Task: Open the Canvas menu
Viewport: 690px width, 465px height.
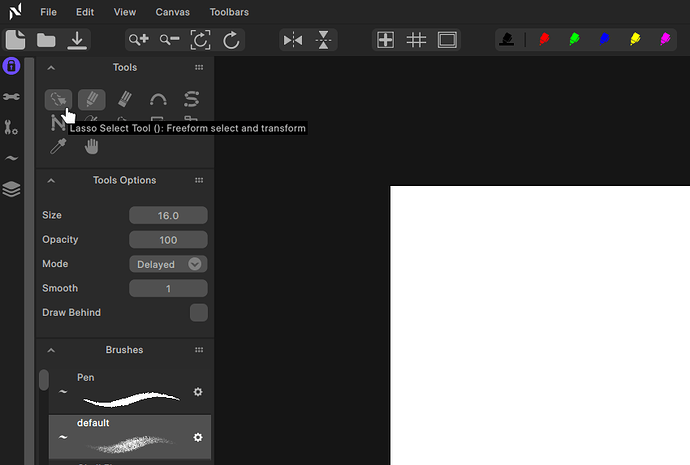Action: 172,12
